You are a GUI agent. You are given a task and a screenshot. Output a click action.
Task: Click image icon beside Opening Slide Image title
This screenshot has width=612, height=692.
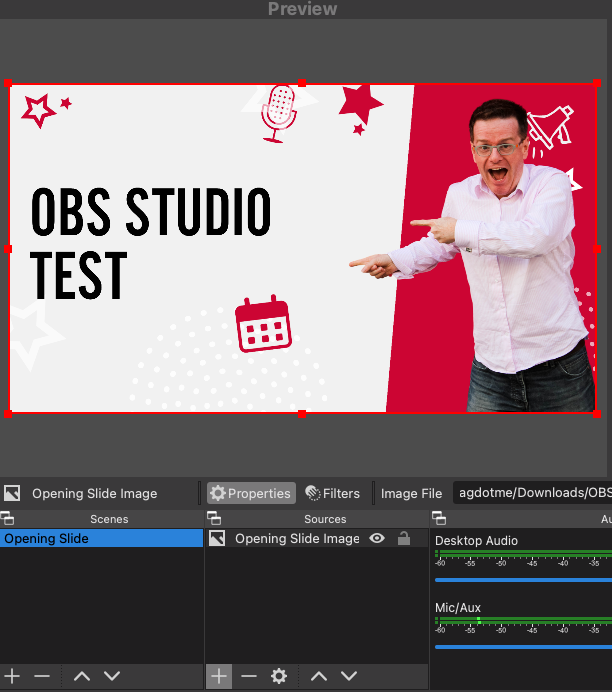pos(12,493)
